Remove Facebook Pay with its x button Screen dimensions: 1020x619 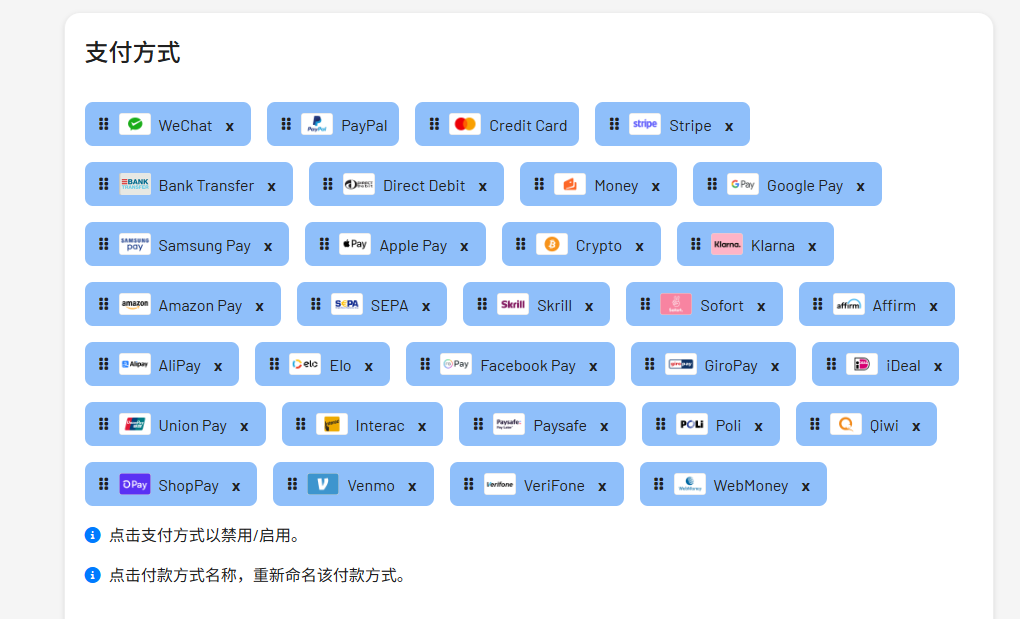[x=593, y=367]
